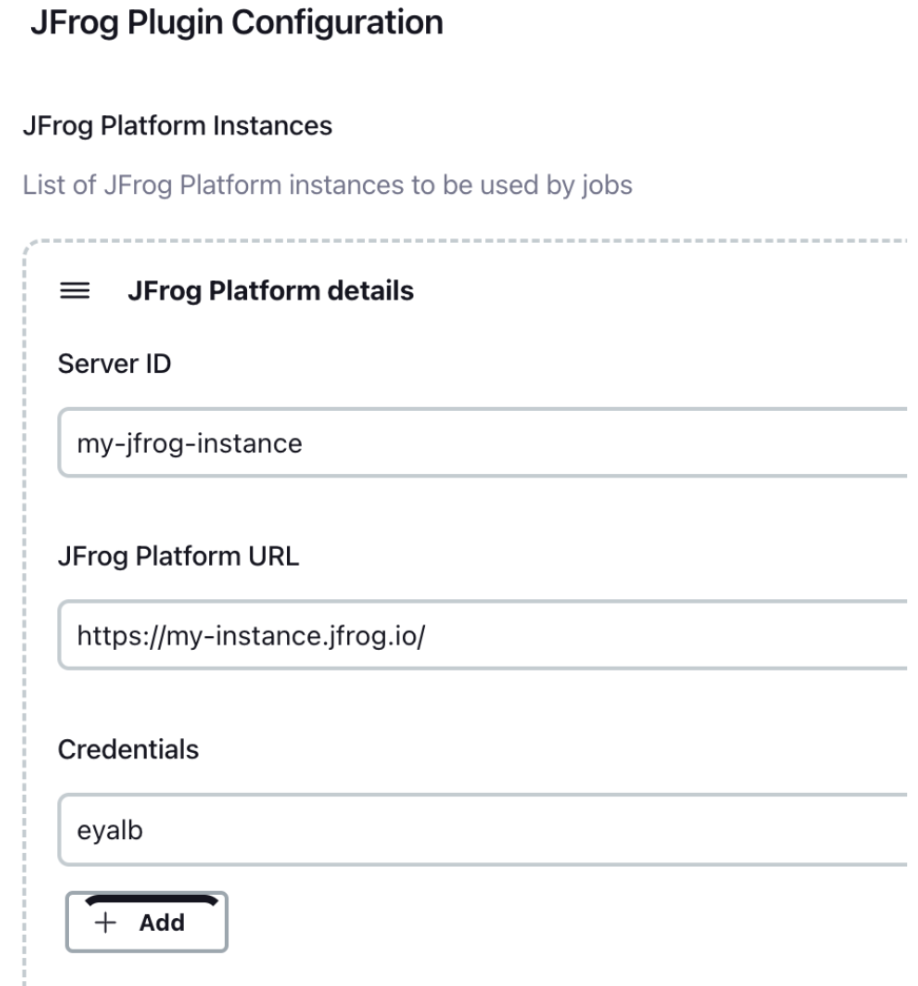Viewport: 918px width, 986px height.
Task: Click the JFrog Platform Instances section title
Action: 177,127
